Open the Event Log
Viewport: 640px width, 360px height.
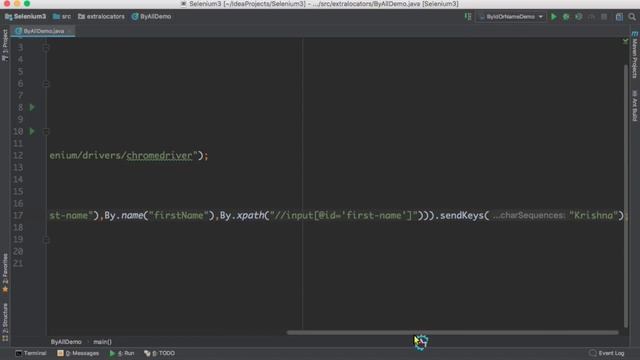point(607,353)
